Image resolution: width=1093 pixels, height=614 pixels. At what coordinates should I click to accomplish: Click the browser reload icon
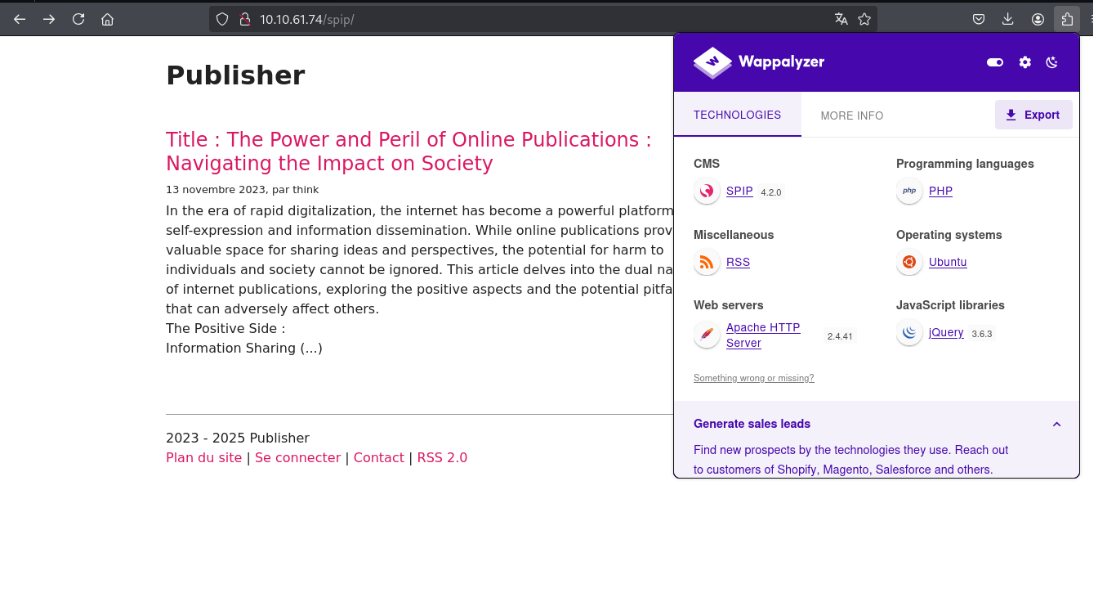click(78, 19)
